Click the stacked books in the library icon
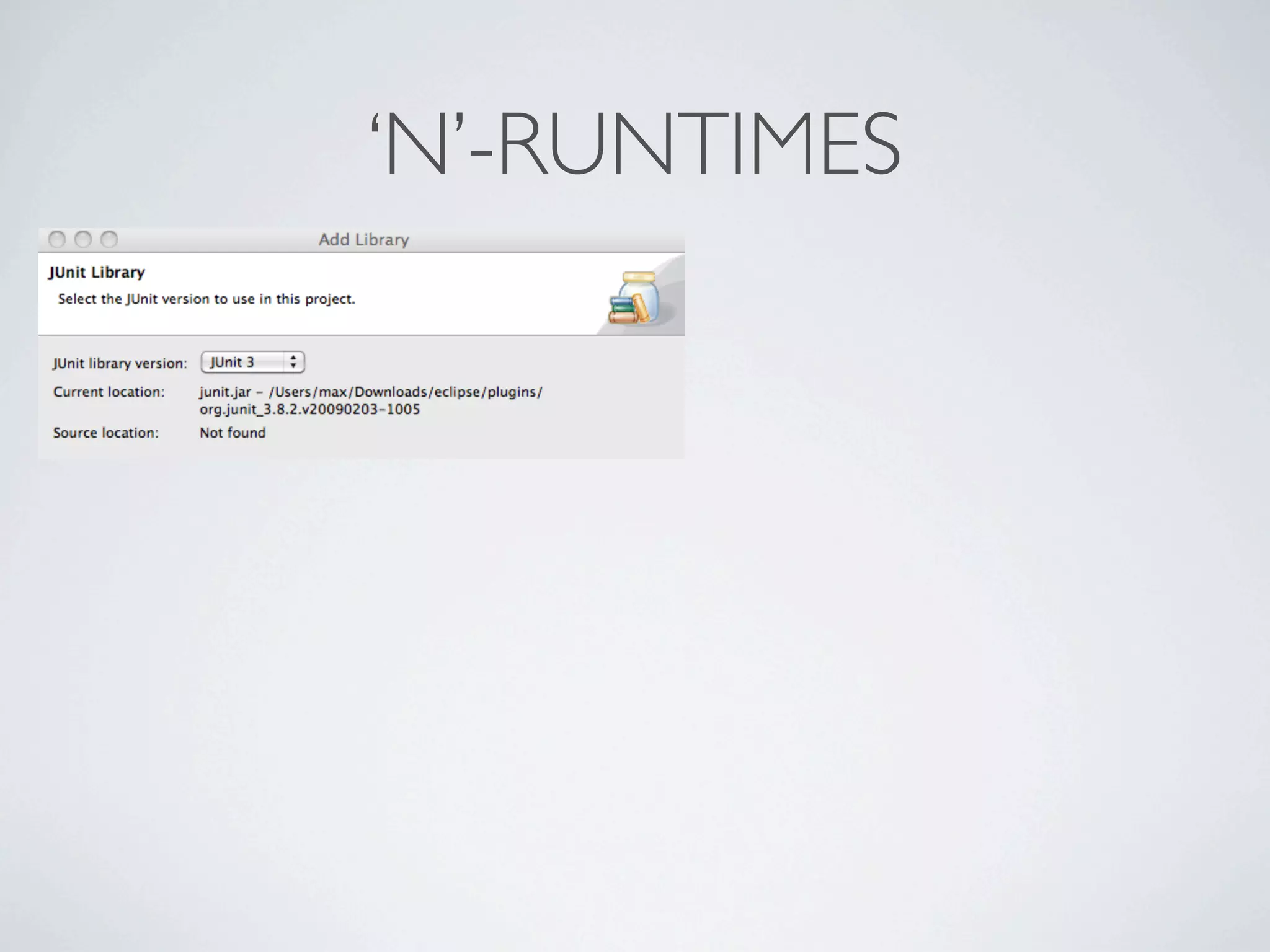This screenshot has width=1270, height=952. (x=622, y=310)
